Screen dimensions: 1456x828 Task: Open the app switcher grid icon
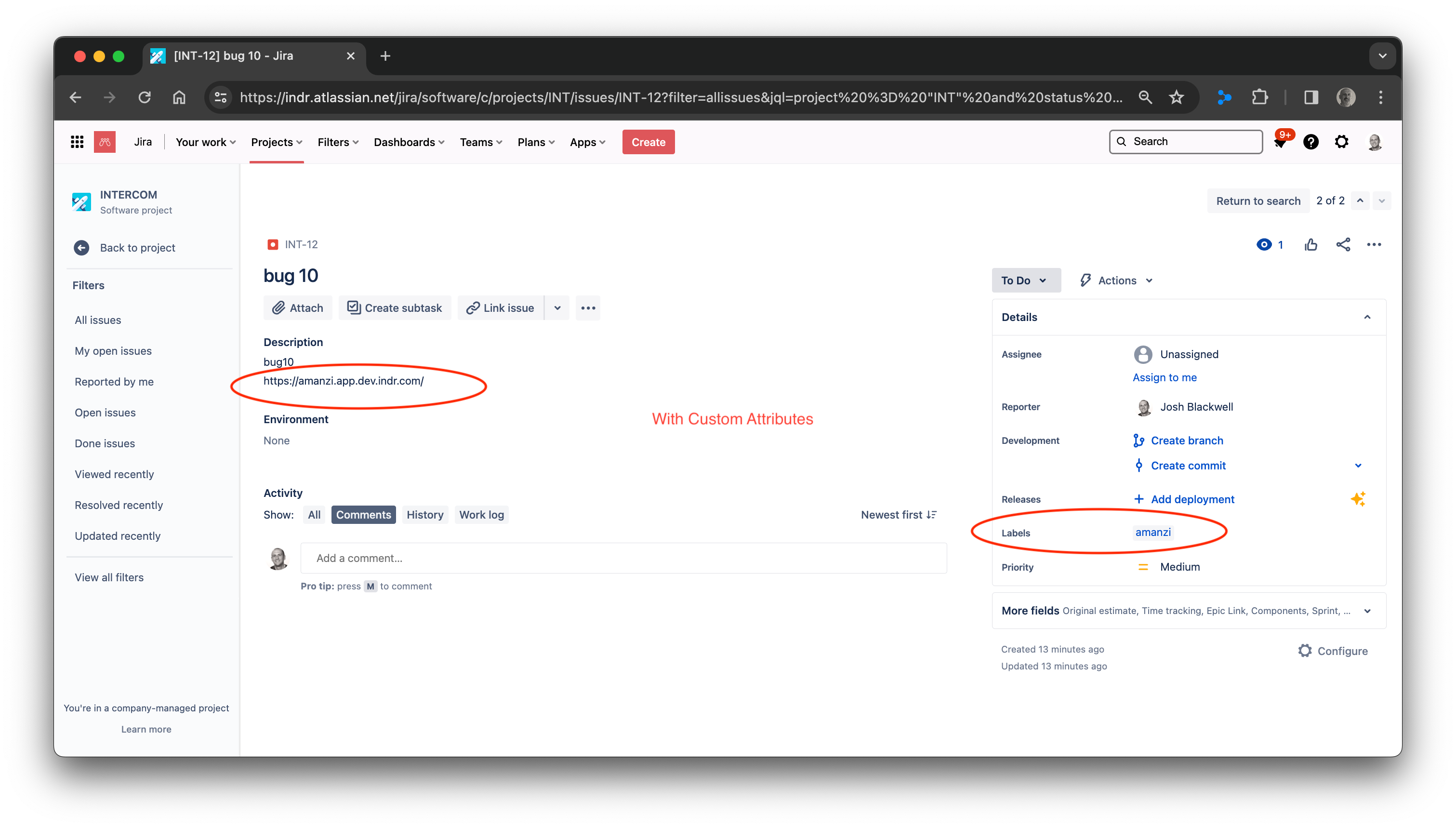[77, 142]
